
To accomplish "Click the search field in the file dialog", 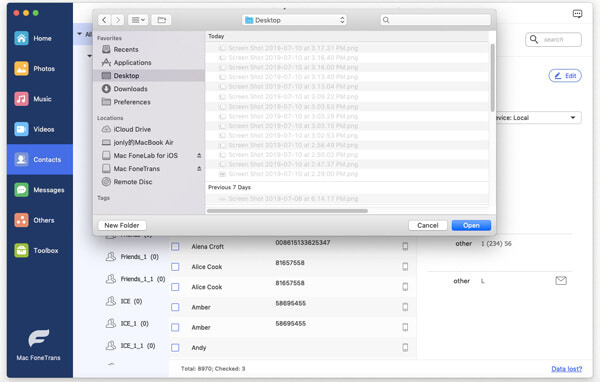I will pyautogui.click(x=435, y=20).
